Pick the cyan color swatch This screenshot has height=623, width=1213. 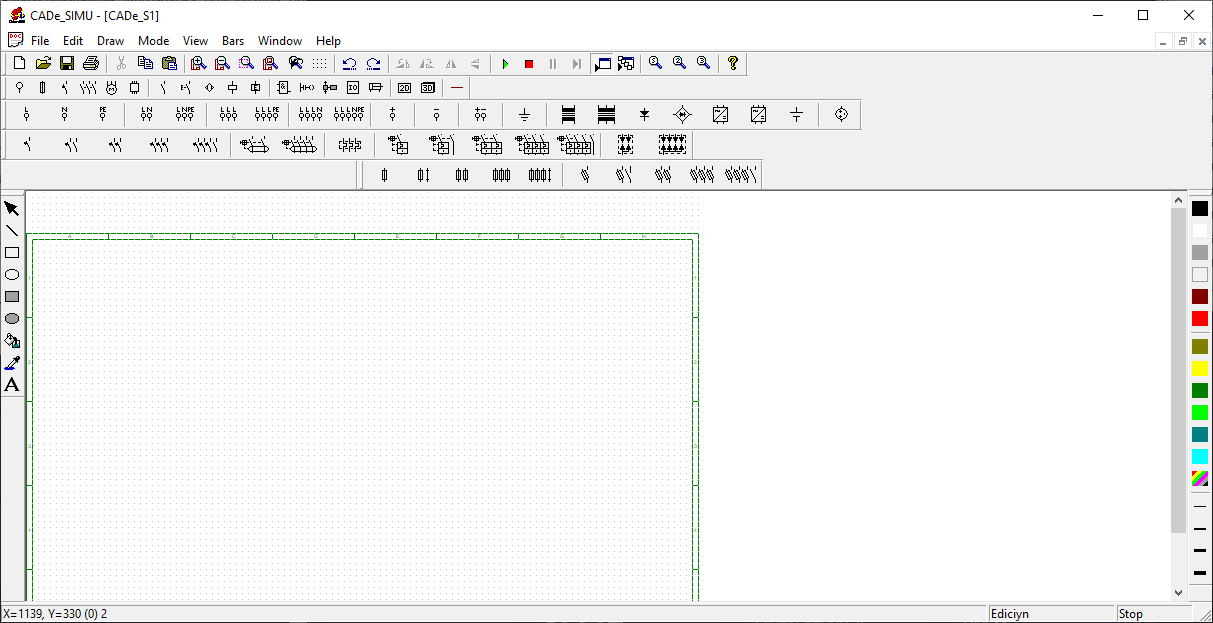[x=1200, y=457]
